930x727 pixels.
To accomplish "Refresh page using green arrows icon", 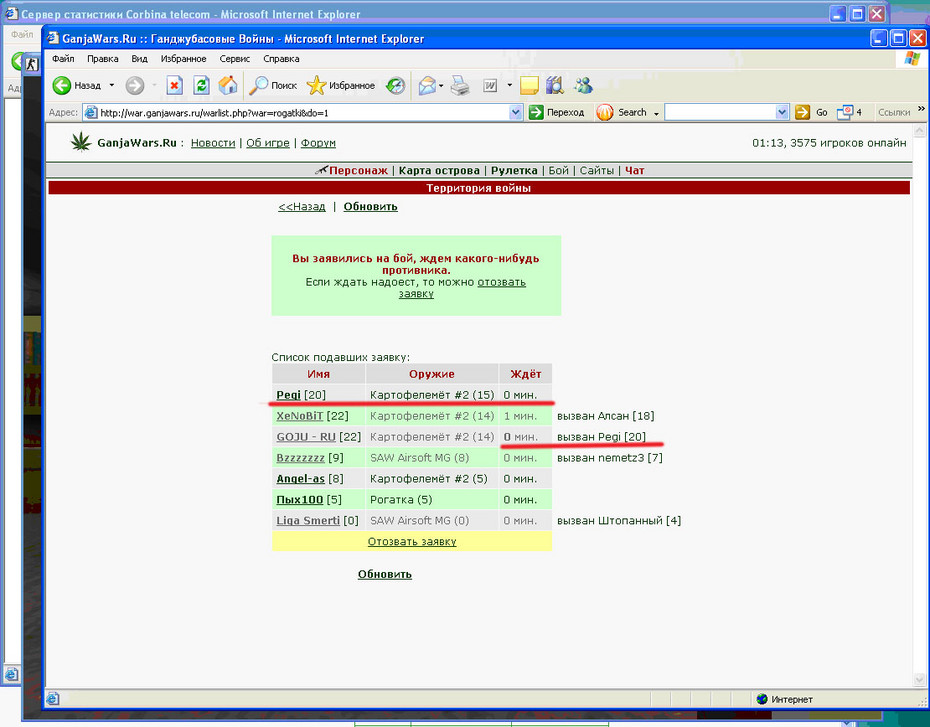I will (202, 85).
